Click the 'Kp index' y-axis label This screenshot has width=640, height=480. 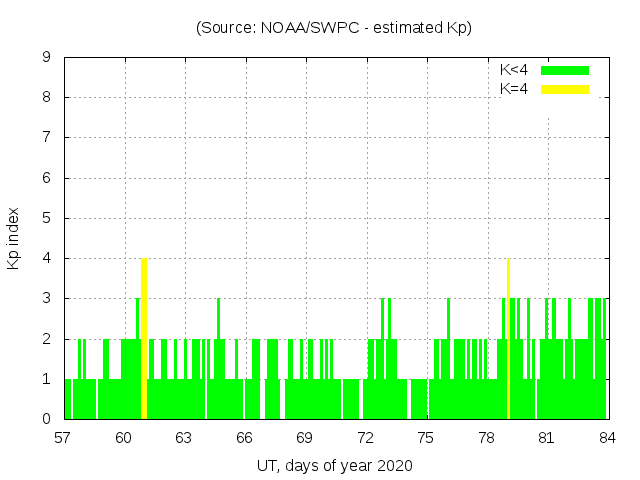click(14, 238)
